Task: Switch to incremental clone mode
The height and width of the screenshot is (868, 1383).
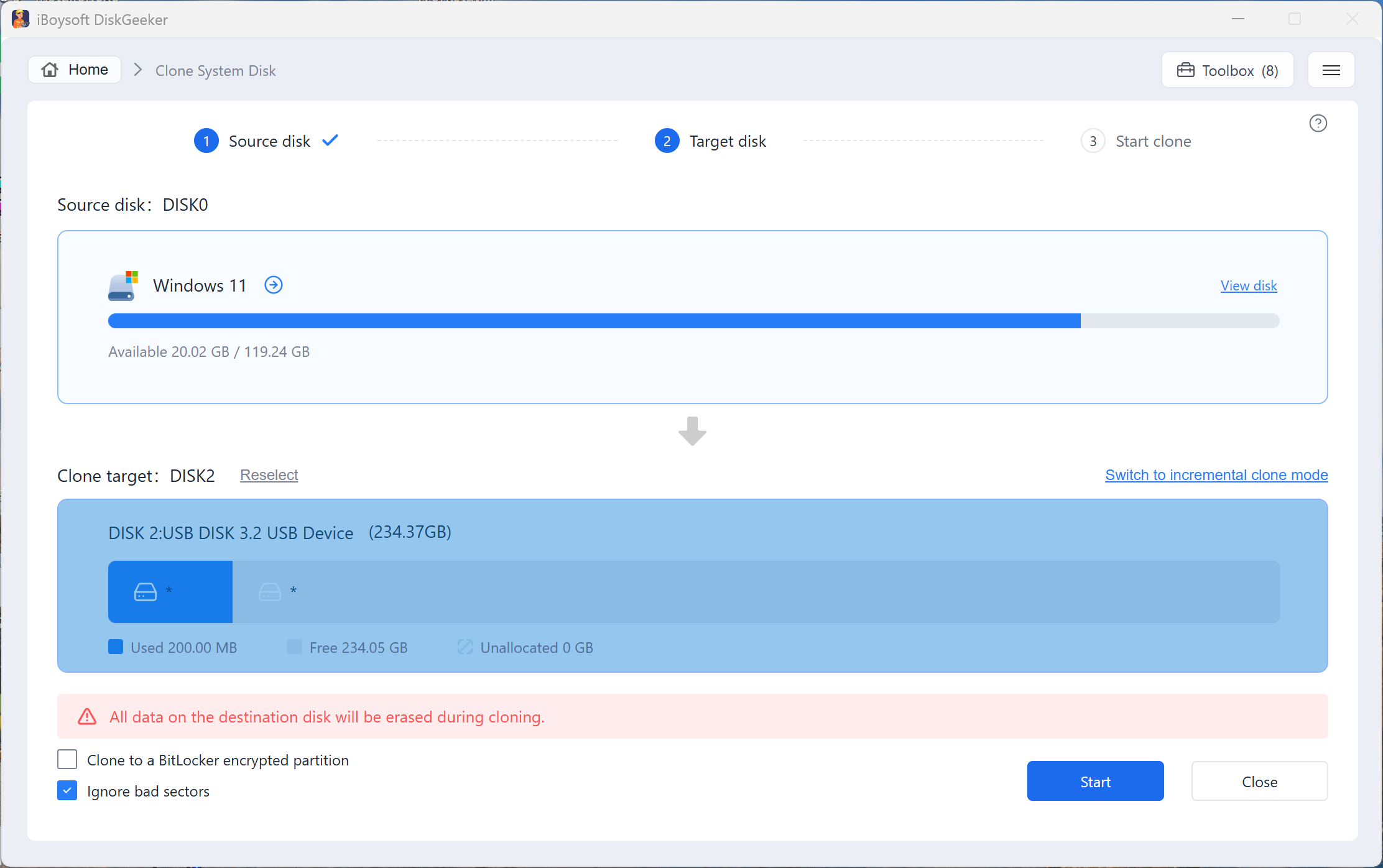Action: (x=1216, y=475)
